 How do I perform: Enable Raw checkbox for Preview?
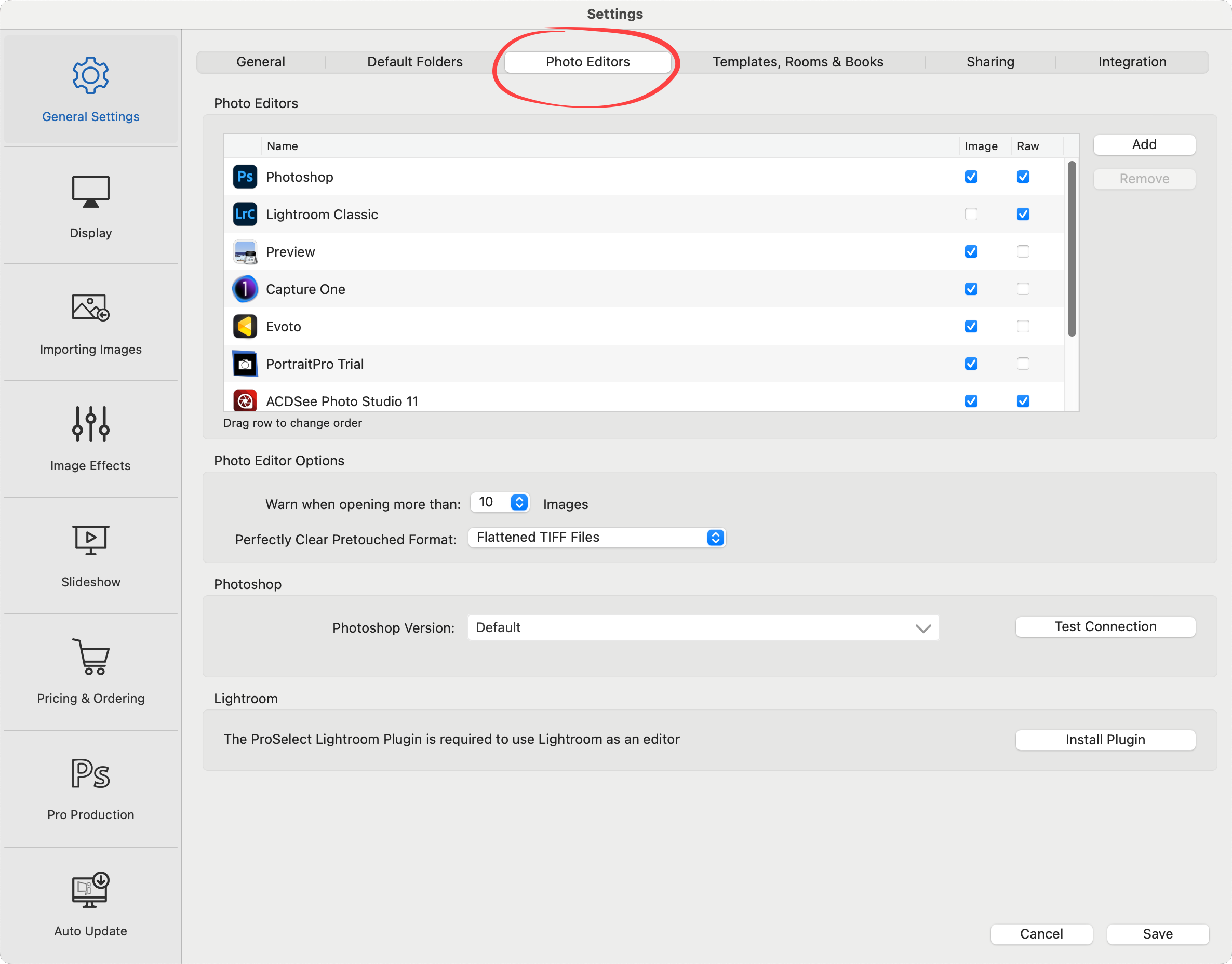[x=1023, y=252]
